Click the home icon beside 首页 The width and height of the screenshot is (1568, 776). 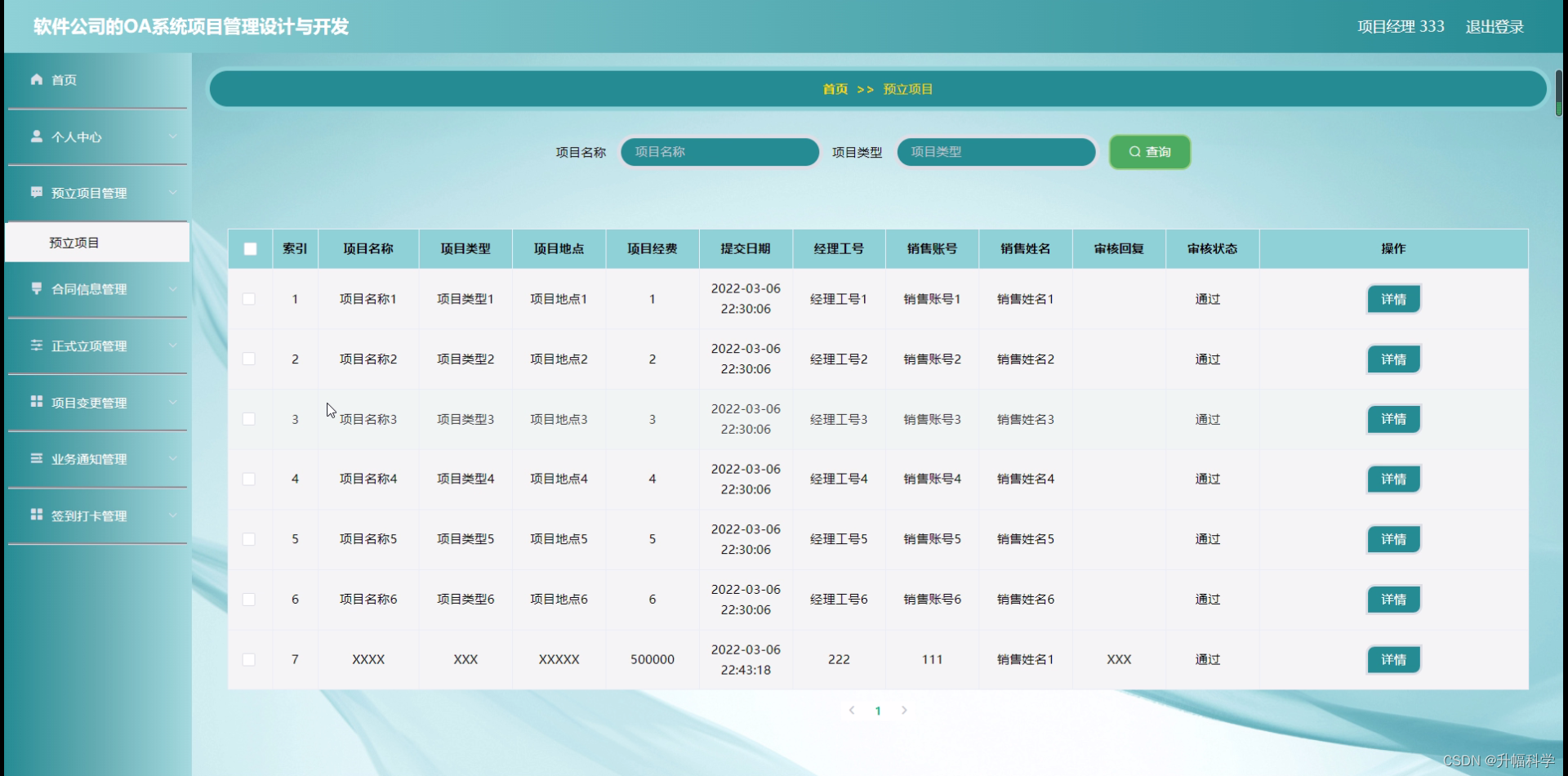[x=36, y=79]
